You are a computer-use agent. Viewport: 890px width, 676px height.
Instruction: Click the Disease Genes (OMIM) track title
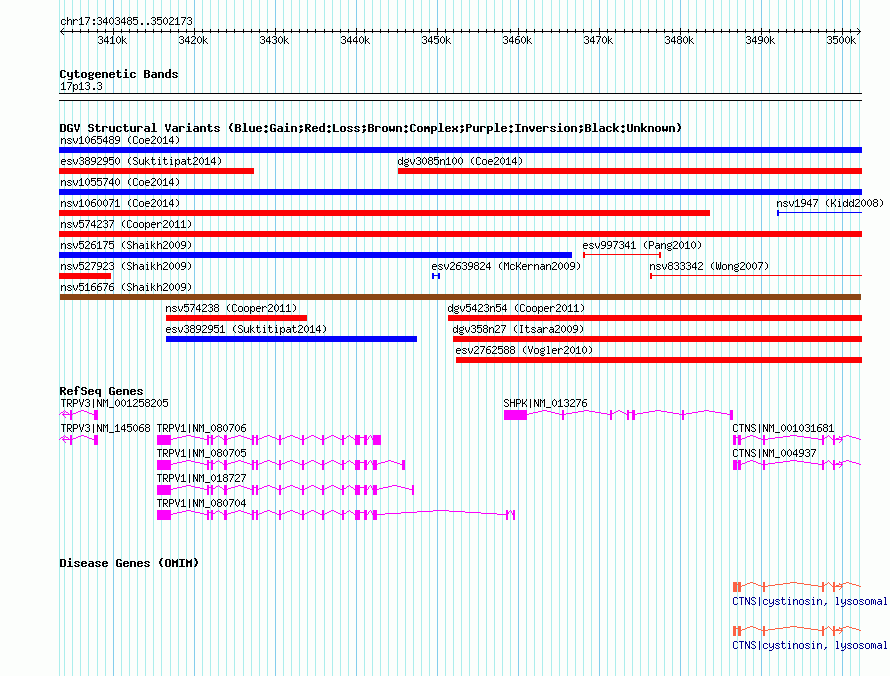tap(129, 563)
